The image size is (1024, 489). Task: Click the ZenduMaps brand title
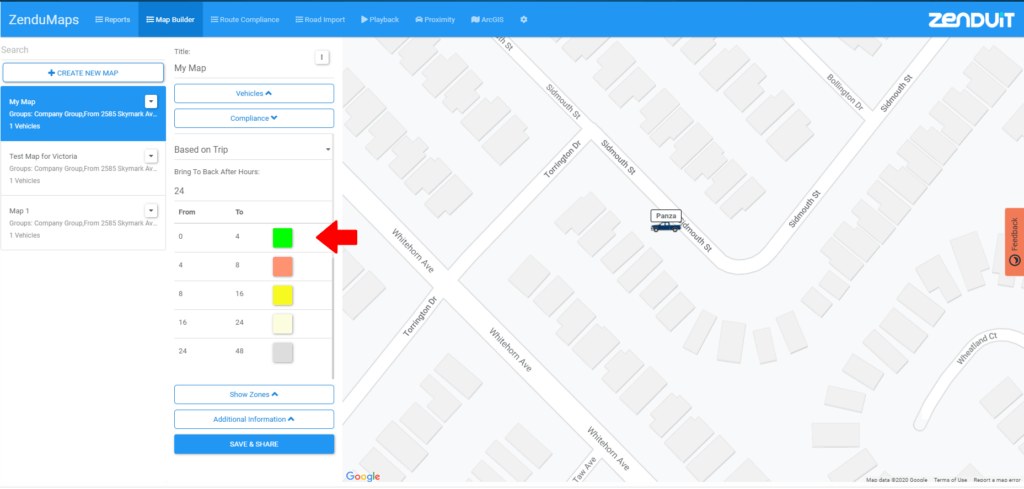pyautogui.click(x=44, y=20)
